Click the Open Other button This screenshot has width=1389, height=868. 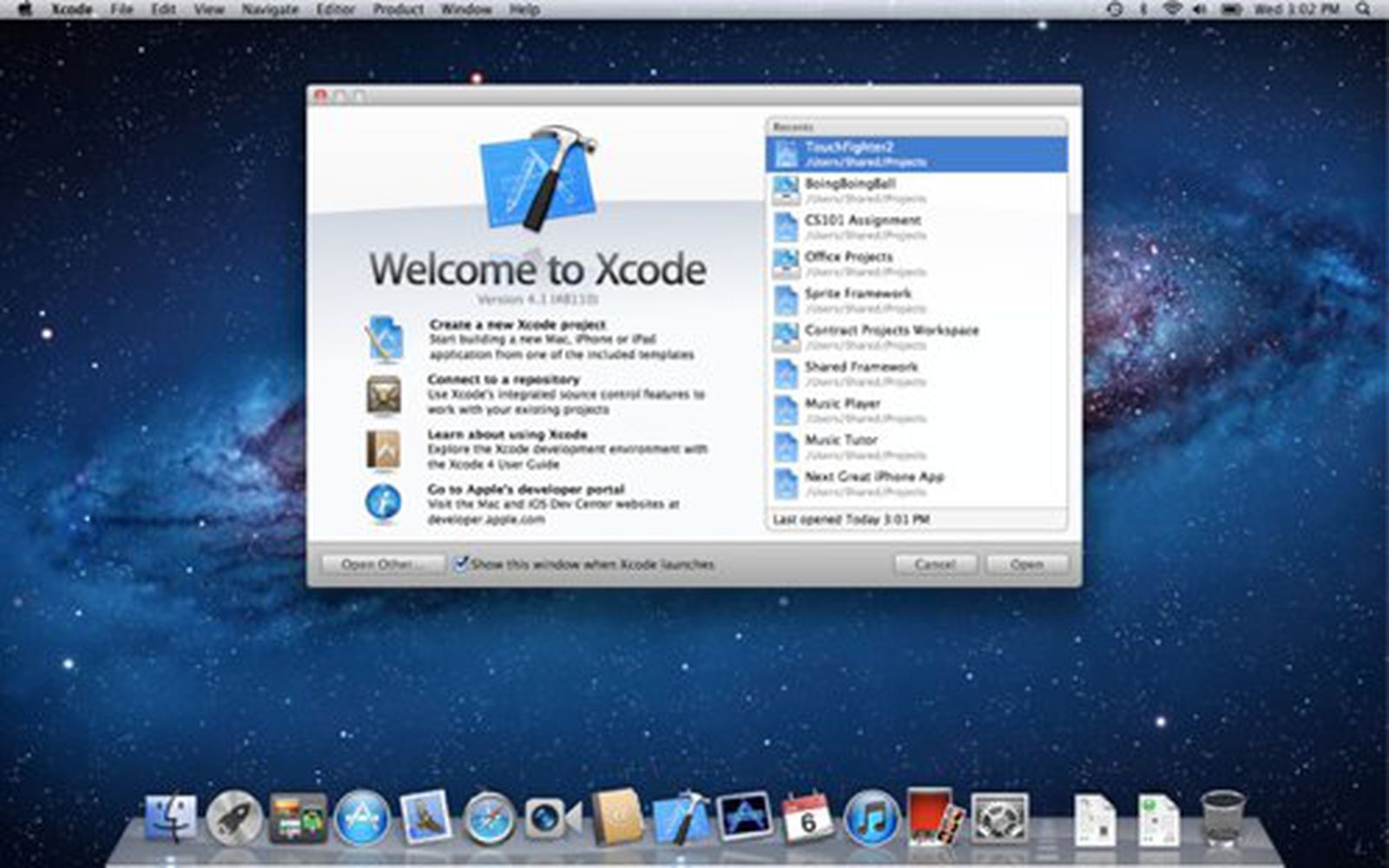(379, 563)
